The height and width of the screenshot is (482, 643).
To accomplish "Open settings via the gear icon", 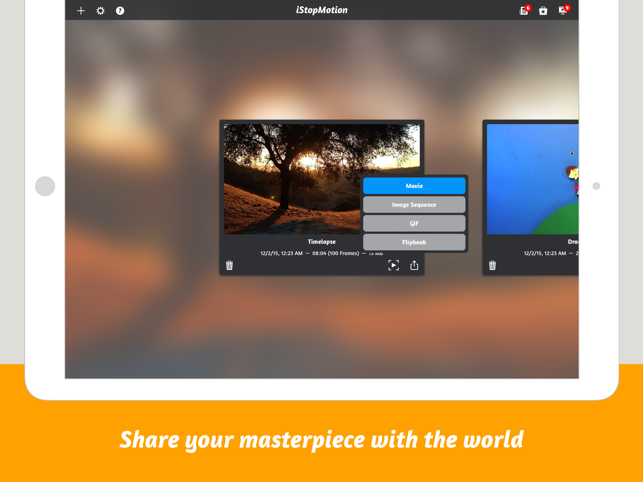I will pyautogui.click(x=100, y=11).
